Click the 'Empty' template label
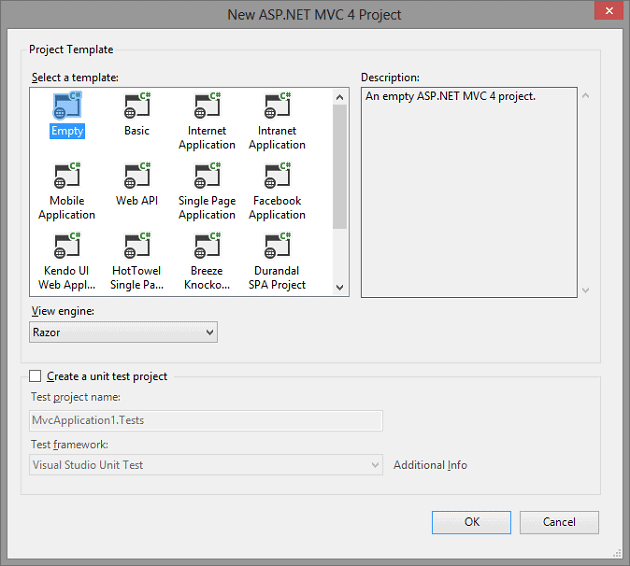The width and height of the screenshot is (630, 566). (x=67, y=131)
